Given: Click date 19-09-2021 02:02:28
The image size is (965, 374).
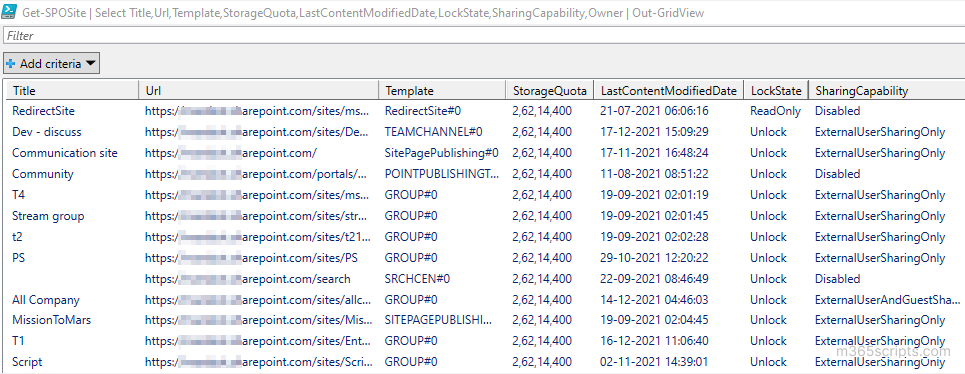Looking at the screenshot, I should coord(654,237).
